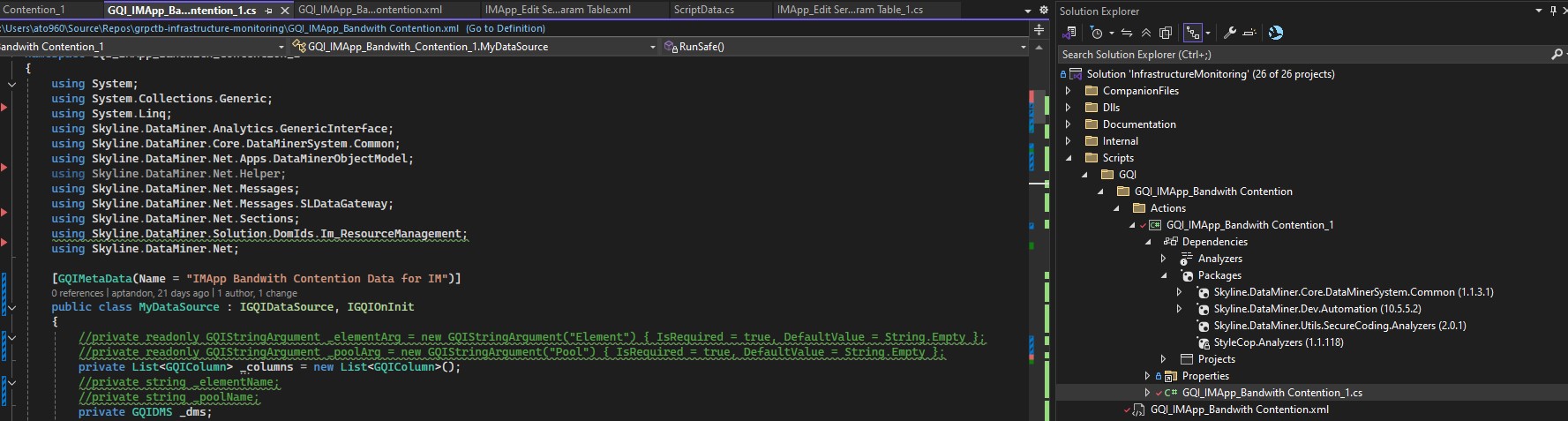Image resolution: width=1568 pixels, height=421 pixels.
Task: Click the Dependencies icon
Action: [x=1171, y=242]
